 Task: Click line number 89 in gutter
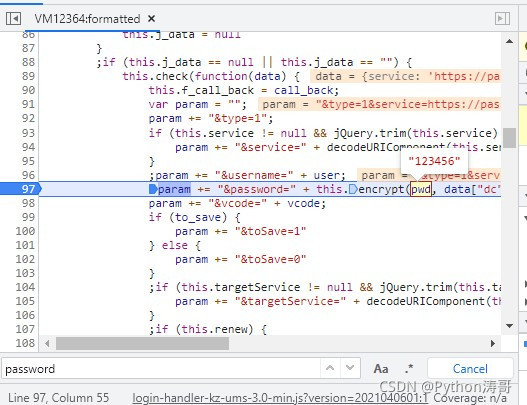[x=28, y=76]
